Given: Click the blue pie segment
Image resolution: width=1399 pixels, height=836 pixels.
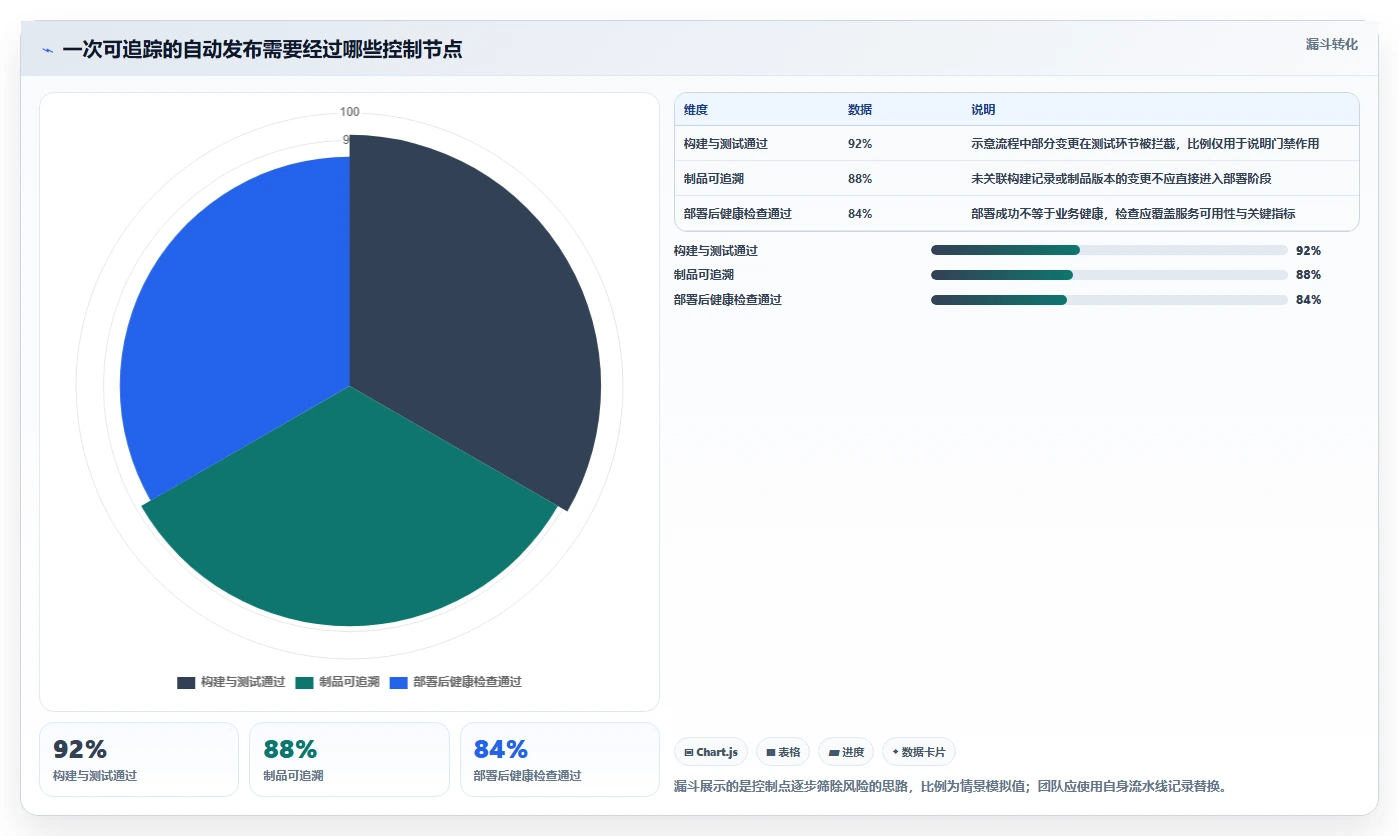Looking at the screenshot, I should coord(235,330).
